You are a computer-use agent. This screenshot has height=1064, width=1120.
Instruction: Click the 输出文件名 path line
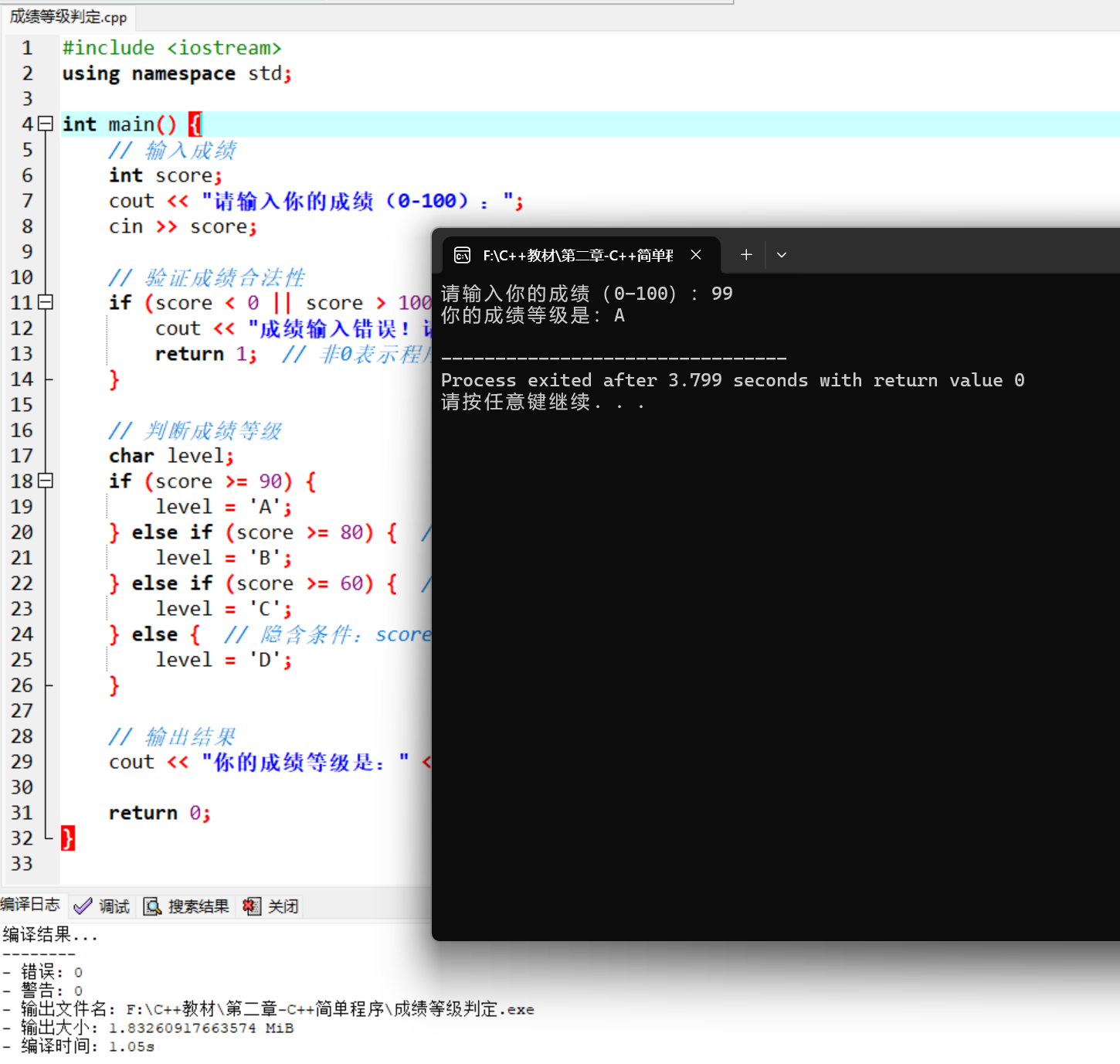click(x=268, y=1009)
